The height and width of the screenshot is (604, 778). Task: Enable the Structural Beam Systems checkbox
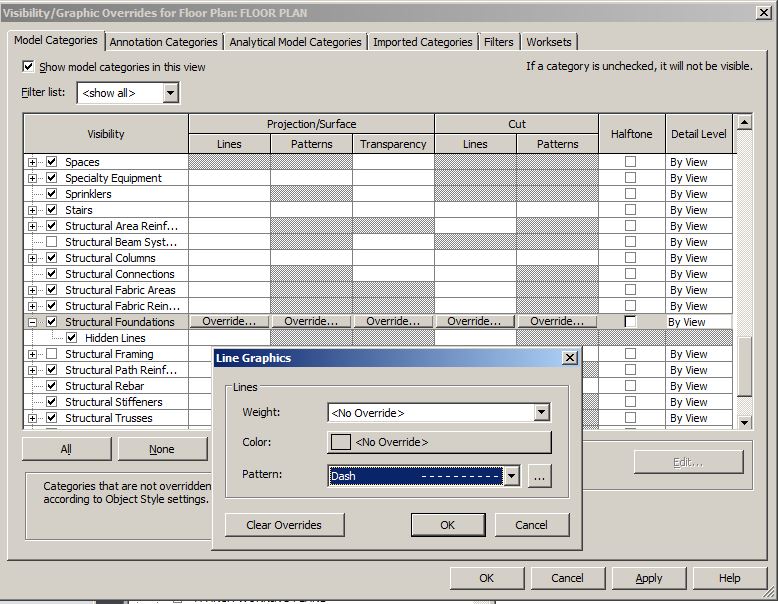tap(51, 242)
